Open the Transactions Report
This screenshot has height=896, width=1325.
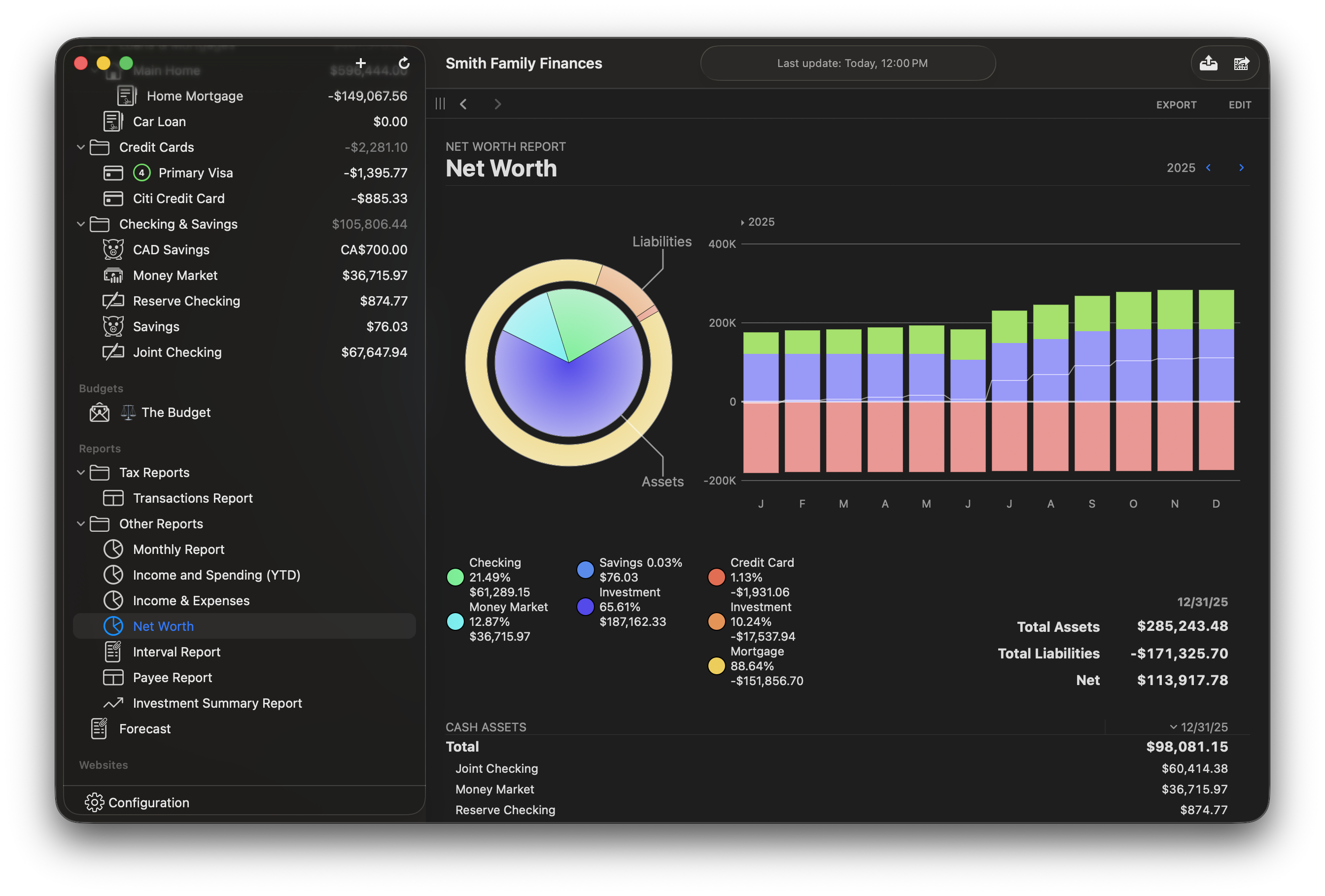click(x=244, y=498)
